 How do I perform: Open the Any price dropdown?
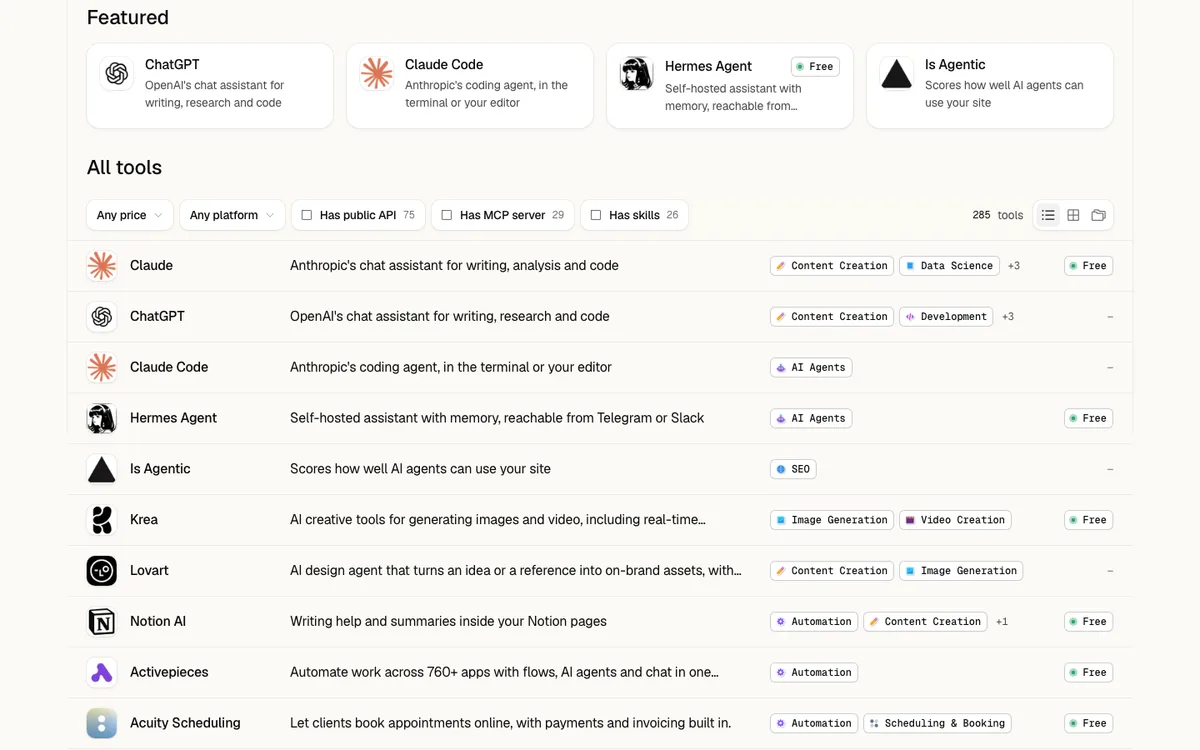pyautogui.click(x=130, y=215)
